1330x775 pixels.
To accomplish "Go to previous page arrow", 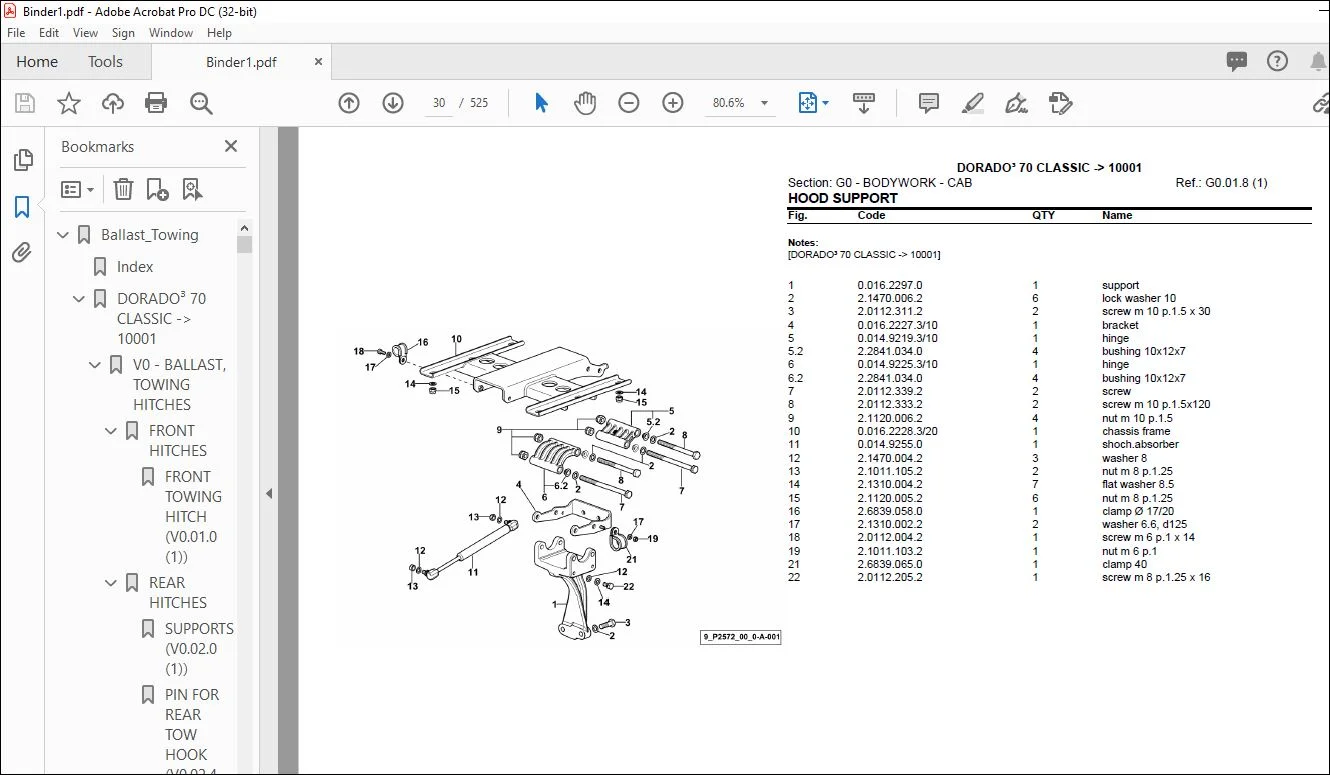I will 349,103.
